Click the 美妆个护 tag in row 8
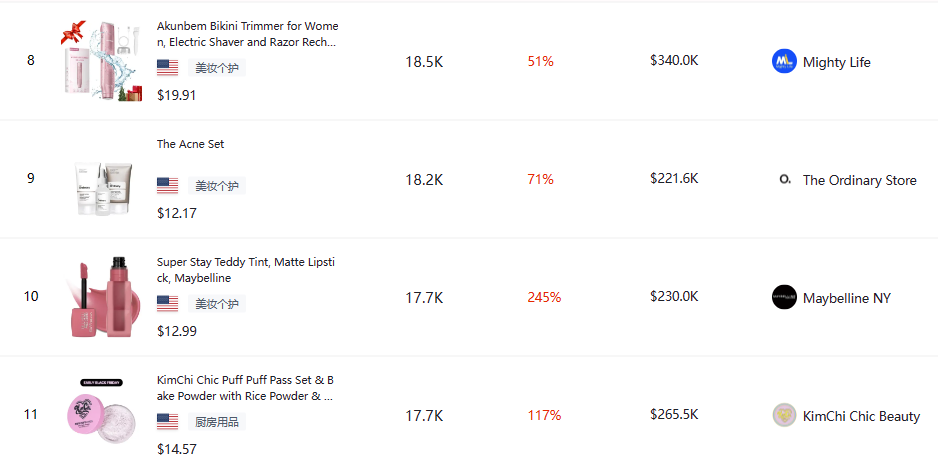Image resolution: width=938 pixels, height=470 pixels. 216,68
